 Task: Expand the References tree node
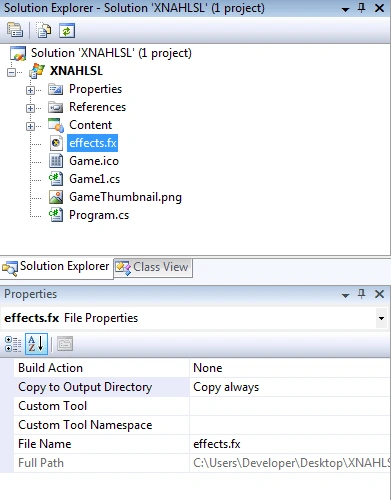click(x=30, y=108)
